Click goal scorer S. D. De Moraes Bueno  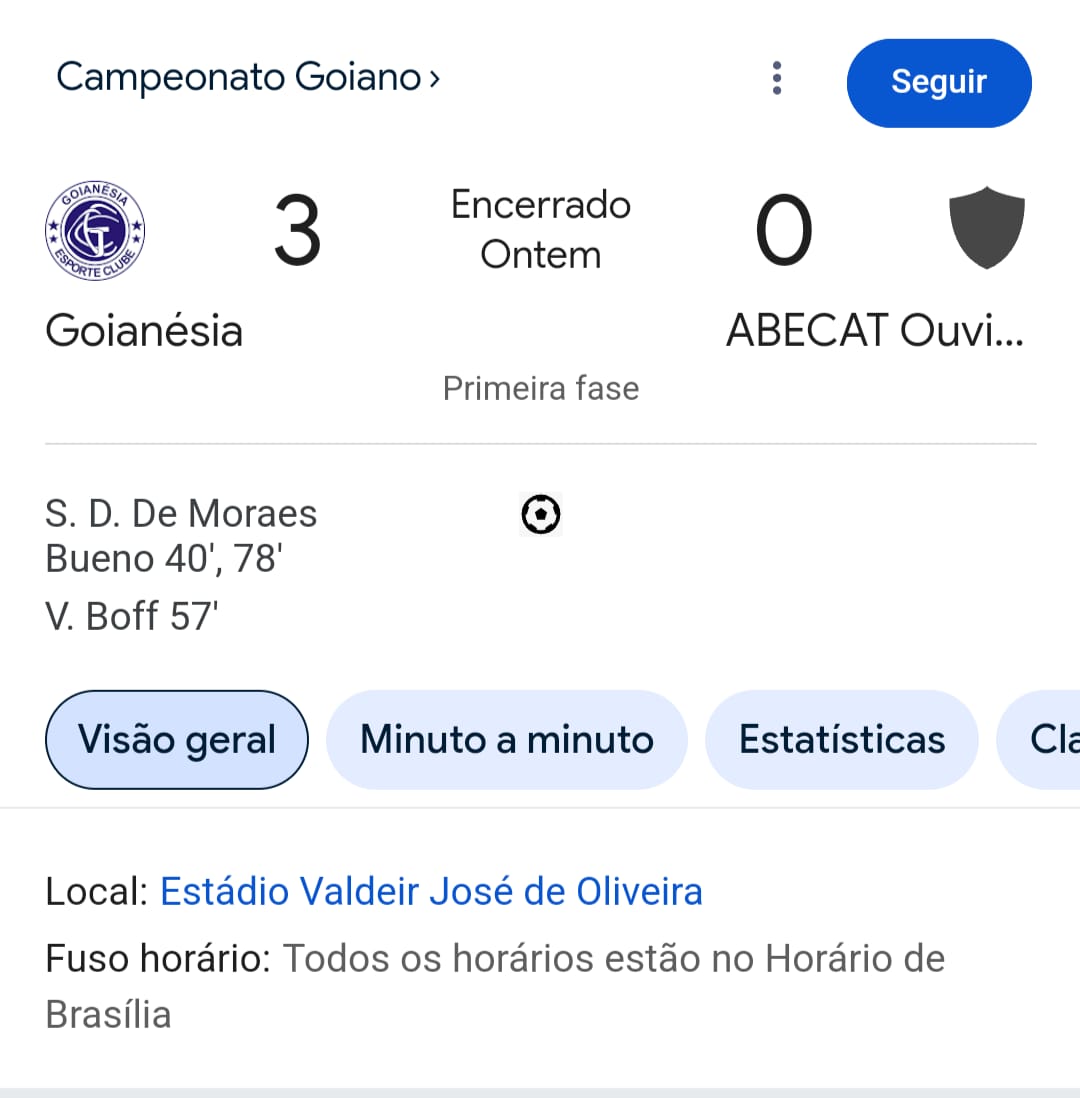181,536
